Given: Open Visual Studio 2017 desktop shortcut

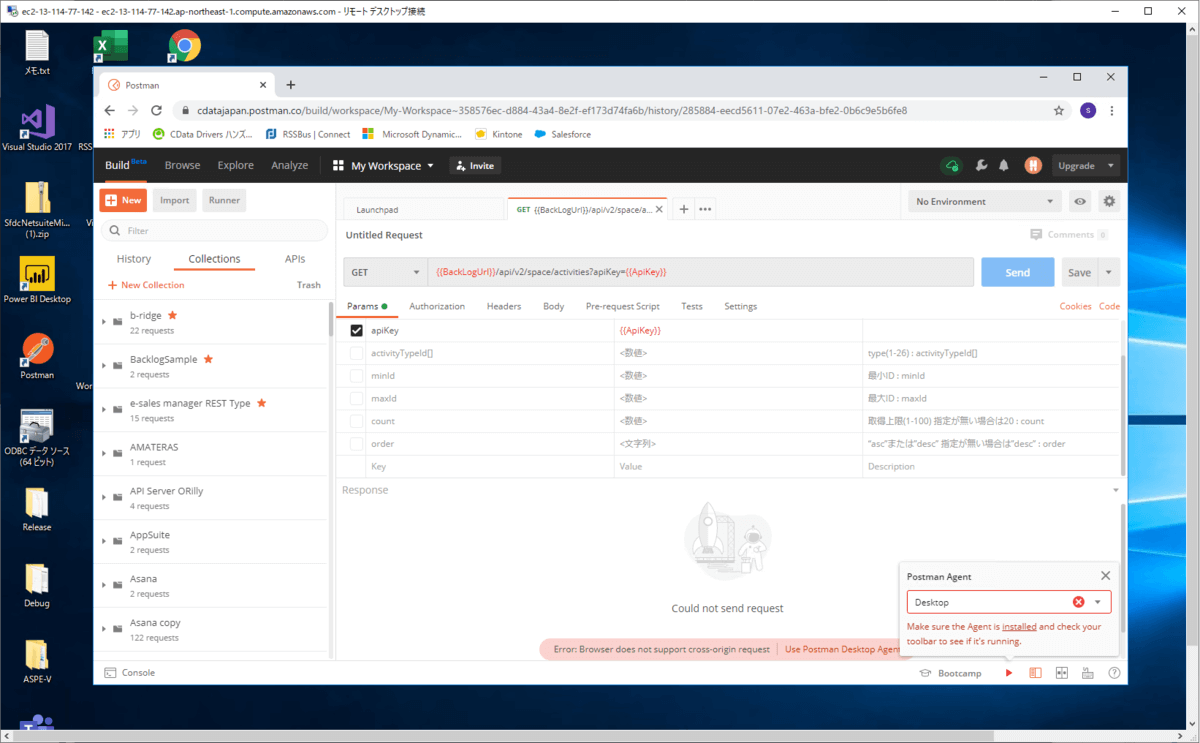Looking at the screenshot, I should click(x=37, y=127).
